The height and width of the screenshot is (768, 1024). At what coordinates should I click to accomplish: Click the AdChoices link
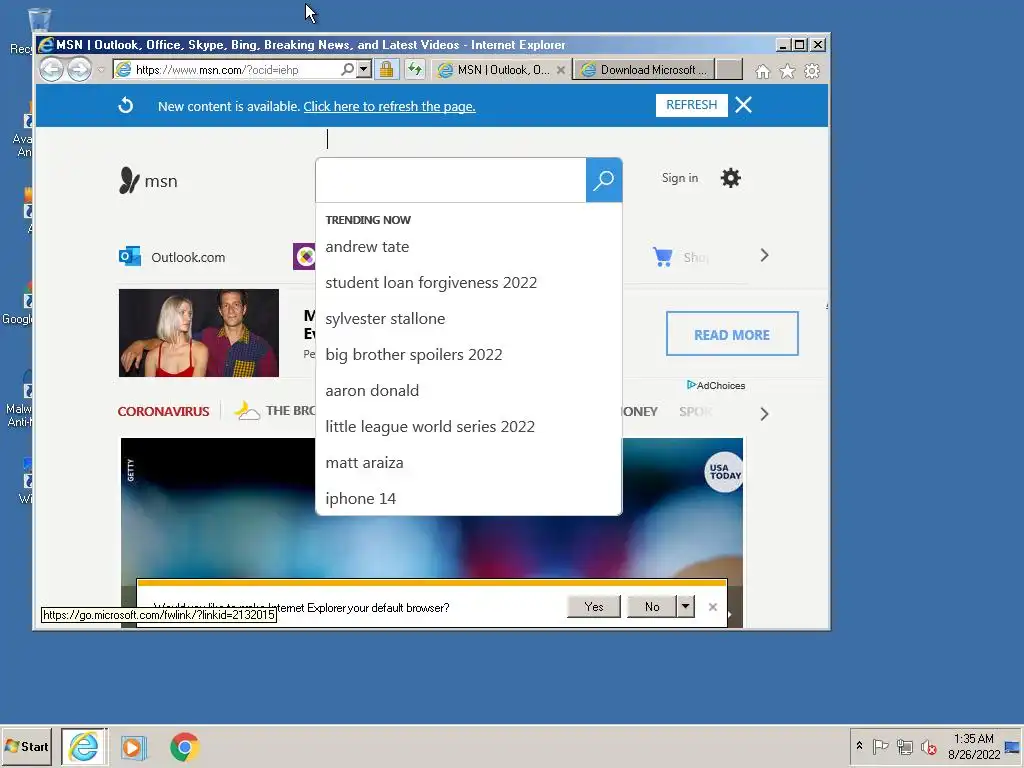click(x=716, y=385)
